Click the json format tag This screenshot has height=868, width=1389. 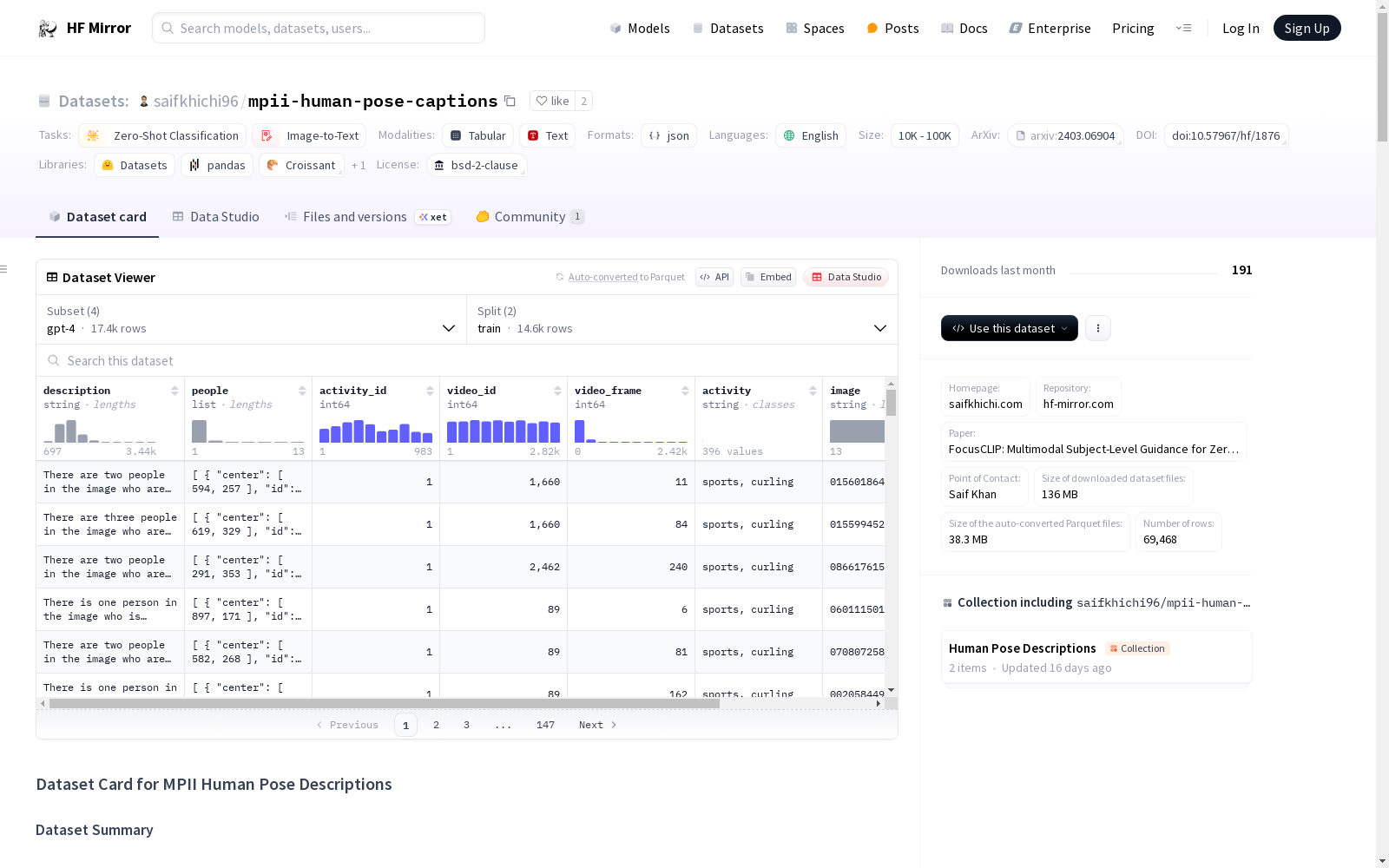pyautogui.click(x=668, y=135)
